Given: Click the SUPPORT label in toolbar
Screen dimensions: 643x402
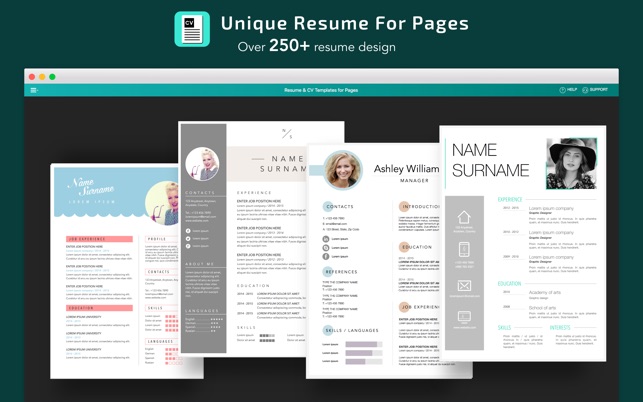Looking at the screenshot, I should [x=599, y=89].
